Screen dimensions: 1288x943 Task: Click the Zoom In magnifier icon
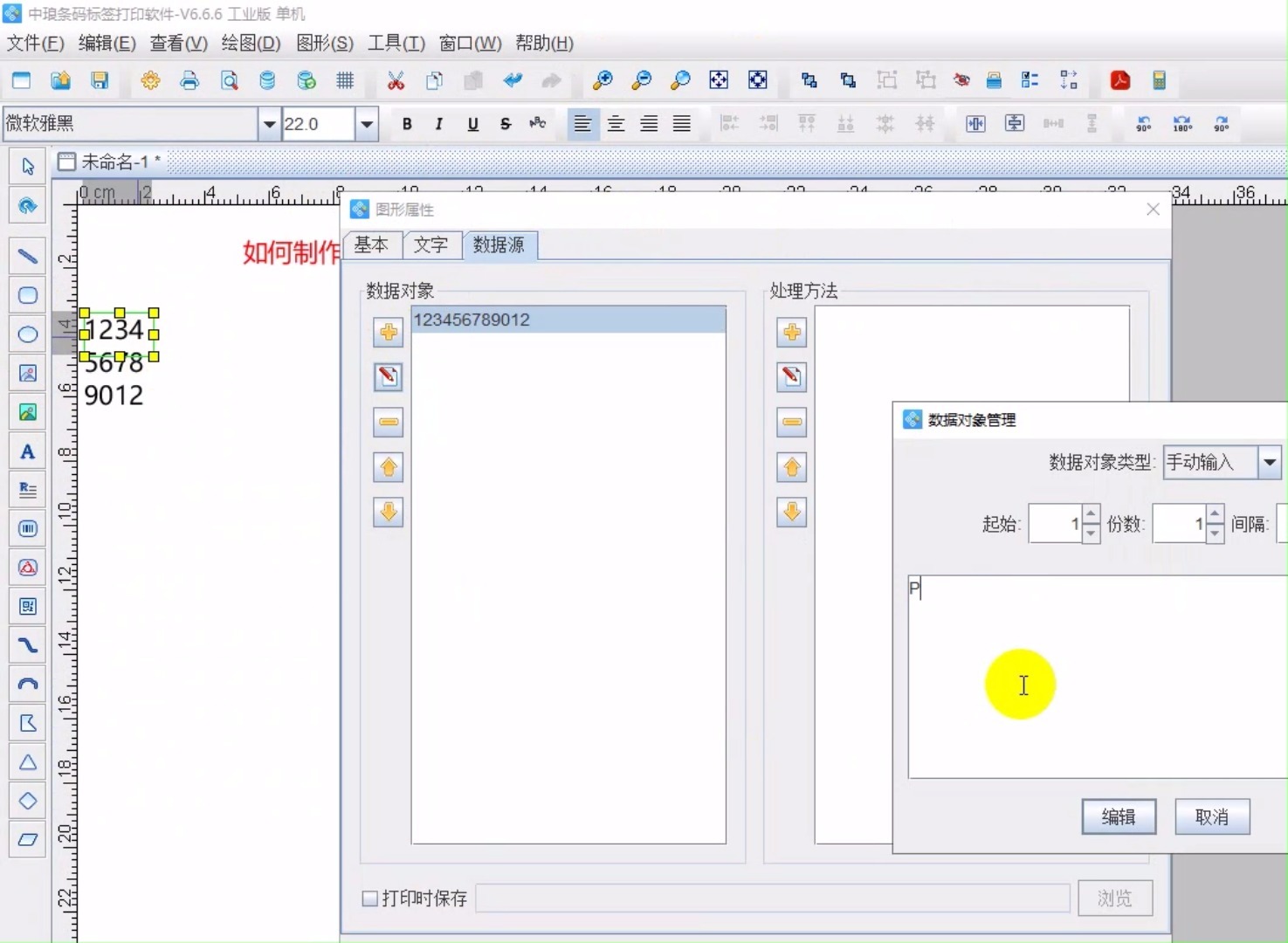click(x=603, y=80)
